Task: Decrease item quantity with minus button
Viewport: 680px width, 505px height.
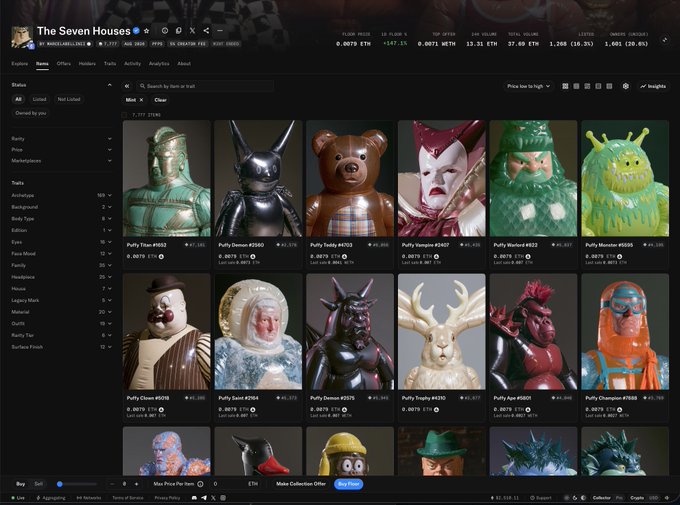Action: pyautogui.click(x=112, y=484)
